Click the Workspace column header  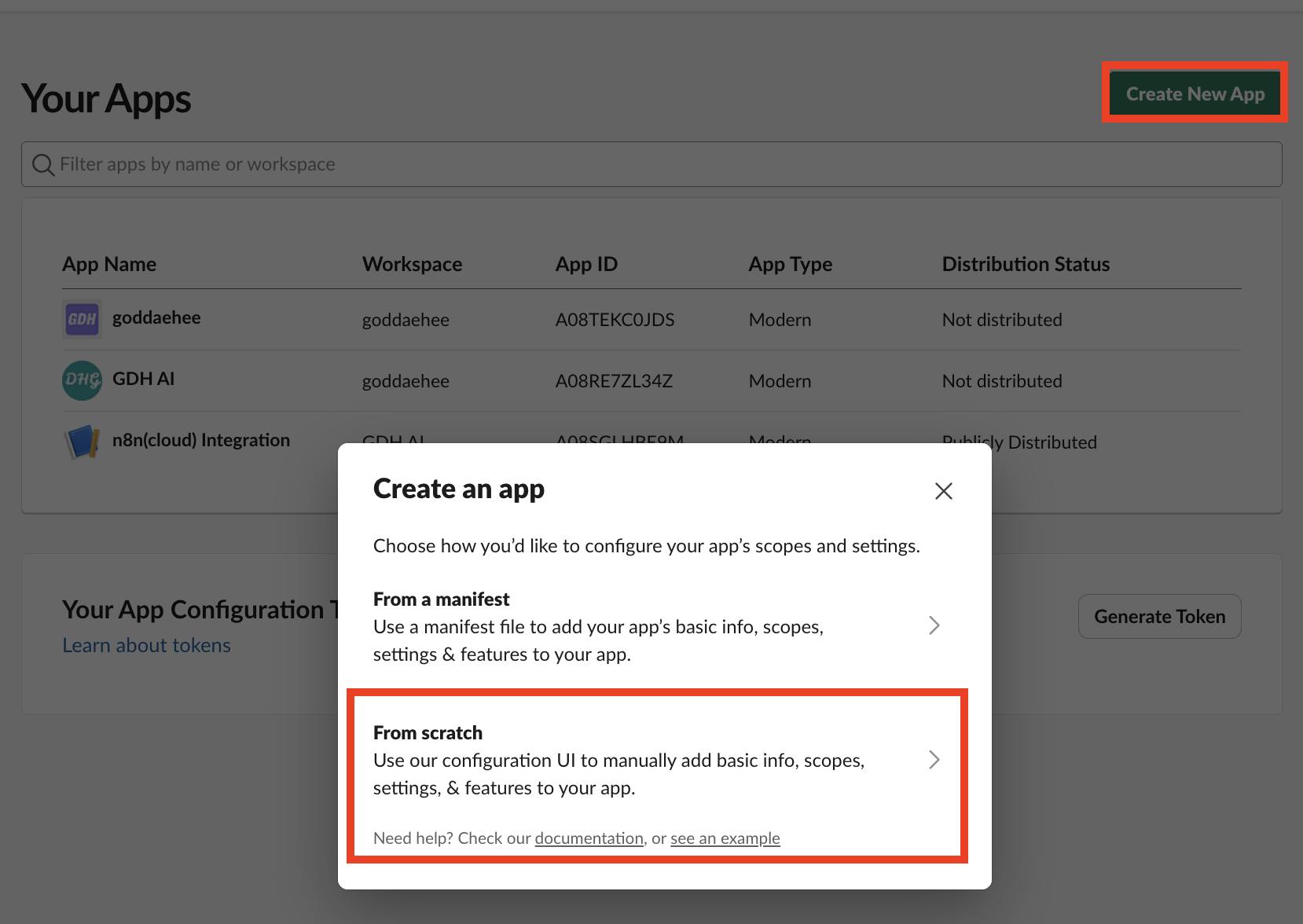(x=412, y=264)
